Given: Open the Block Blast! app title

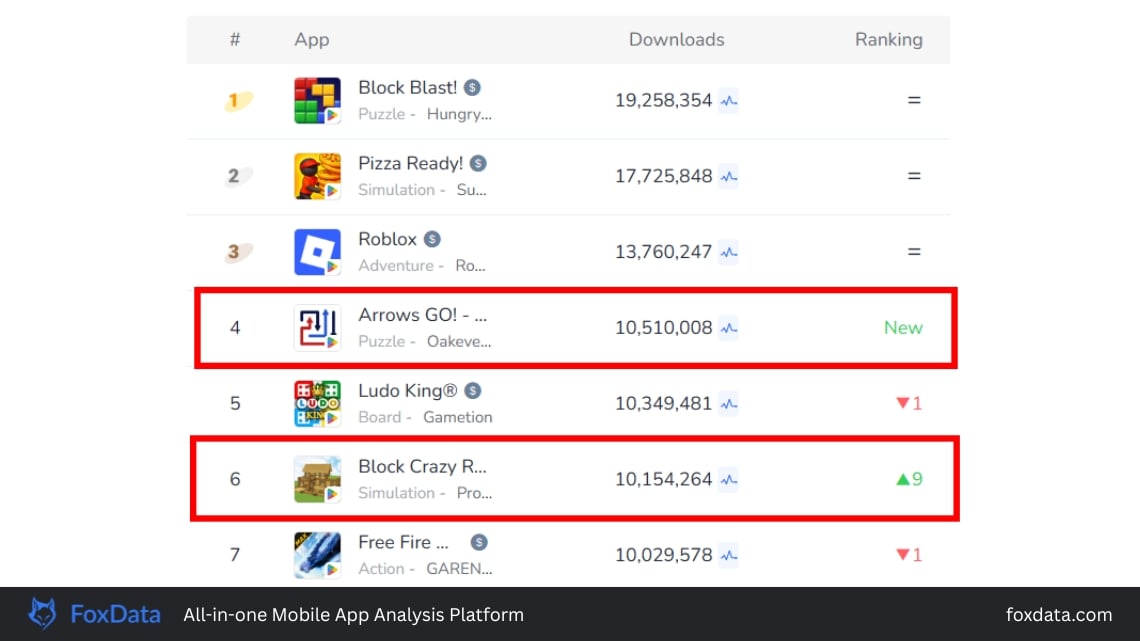Looking at the screenshot, I should [407, 88].
